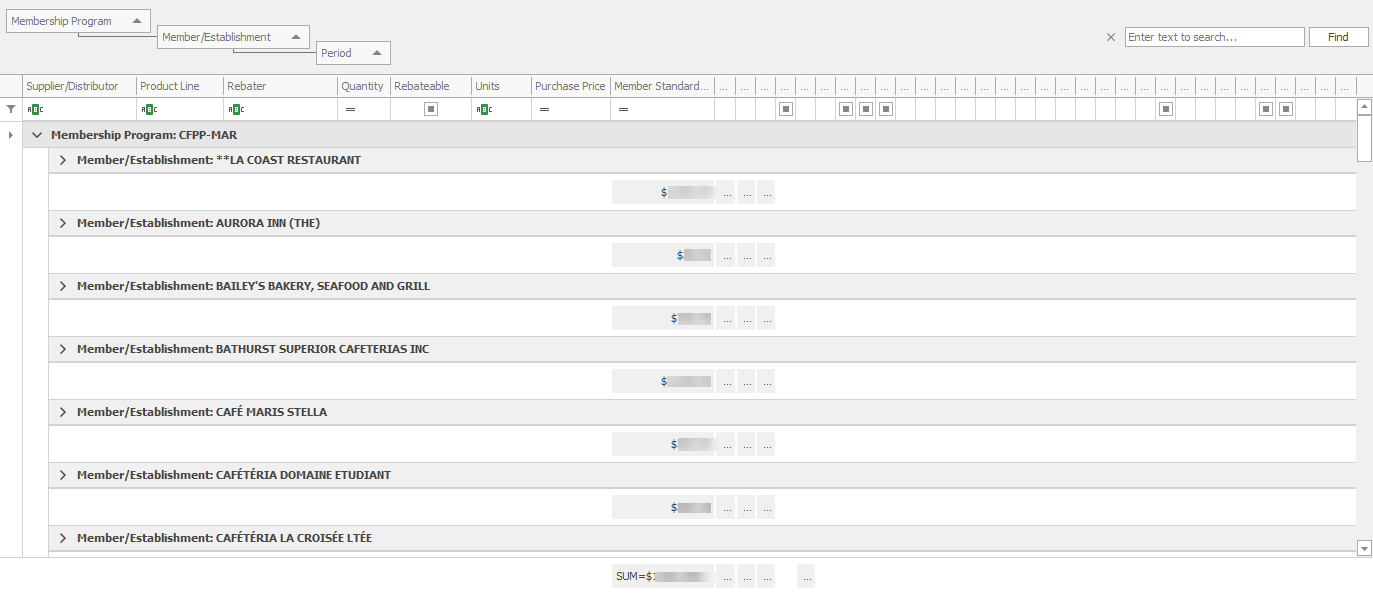Image resolution: width=1373 pixels, height=594 pixels.
Task: Click Quantity filter equals operator icon
Action: pos(350,109)
